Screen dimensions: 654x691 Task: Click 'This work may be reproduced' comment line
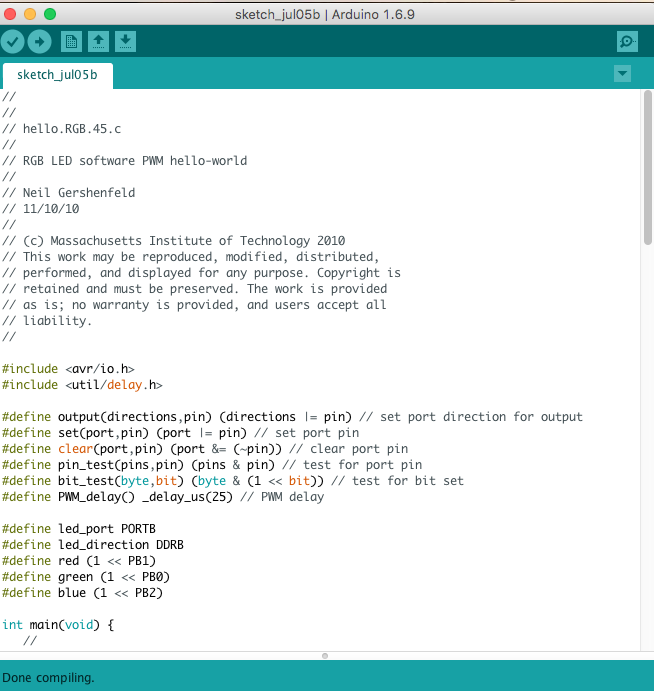pos(190,257)
